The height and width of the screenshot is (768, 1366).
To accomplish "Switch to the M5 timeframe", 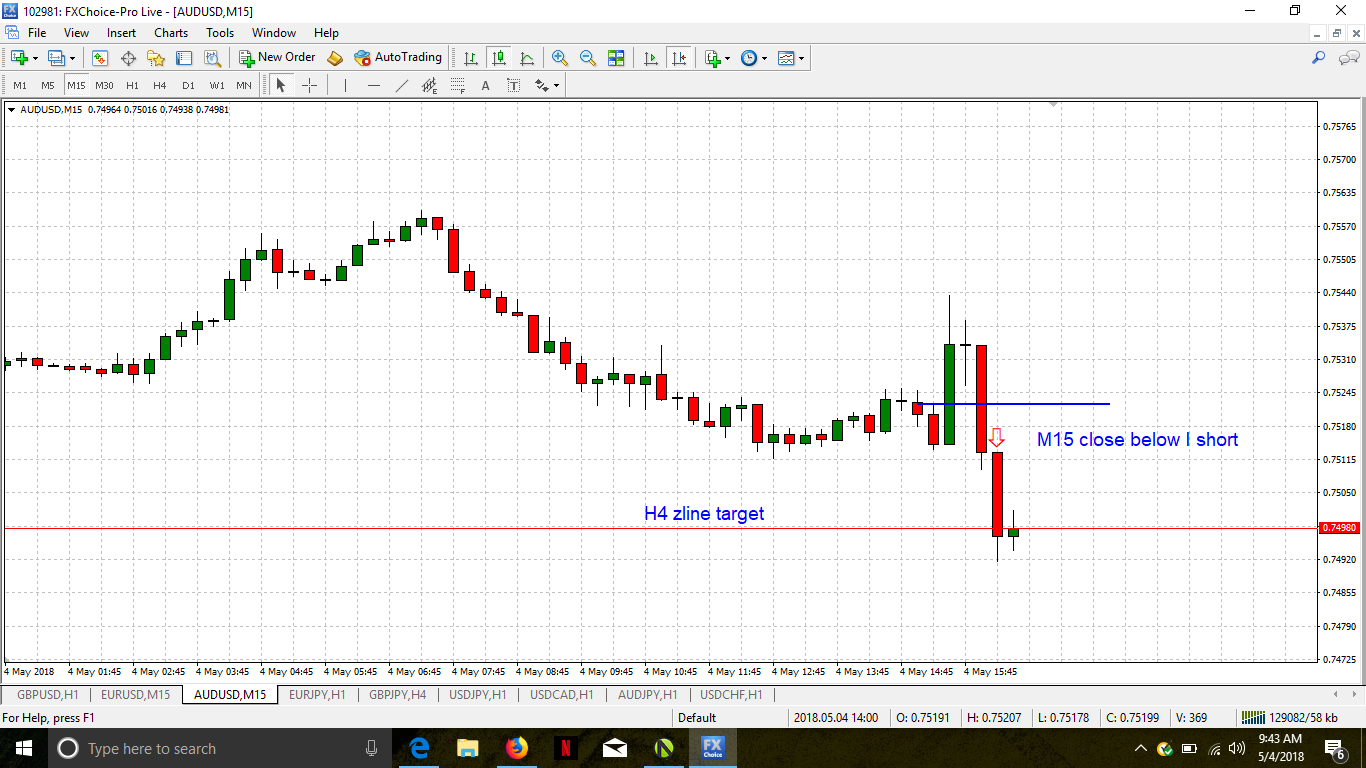I will pyautogui.click(x=48, y=86).
